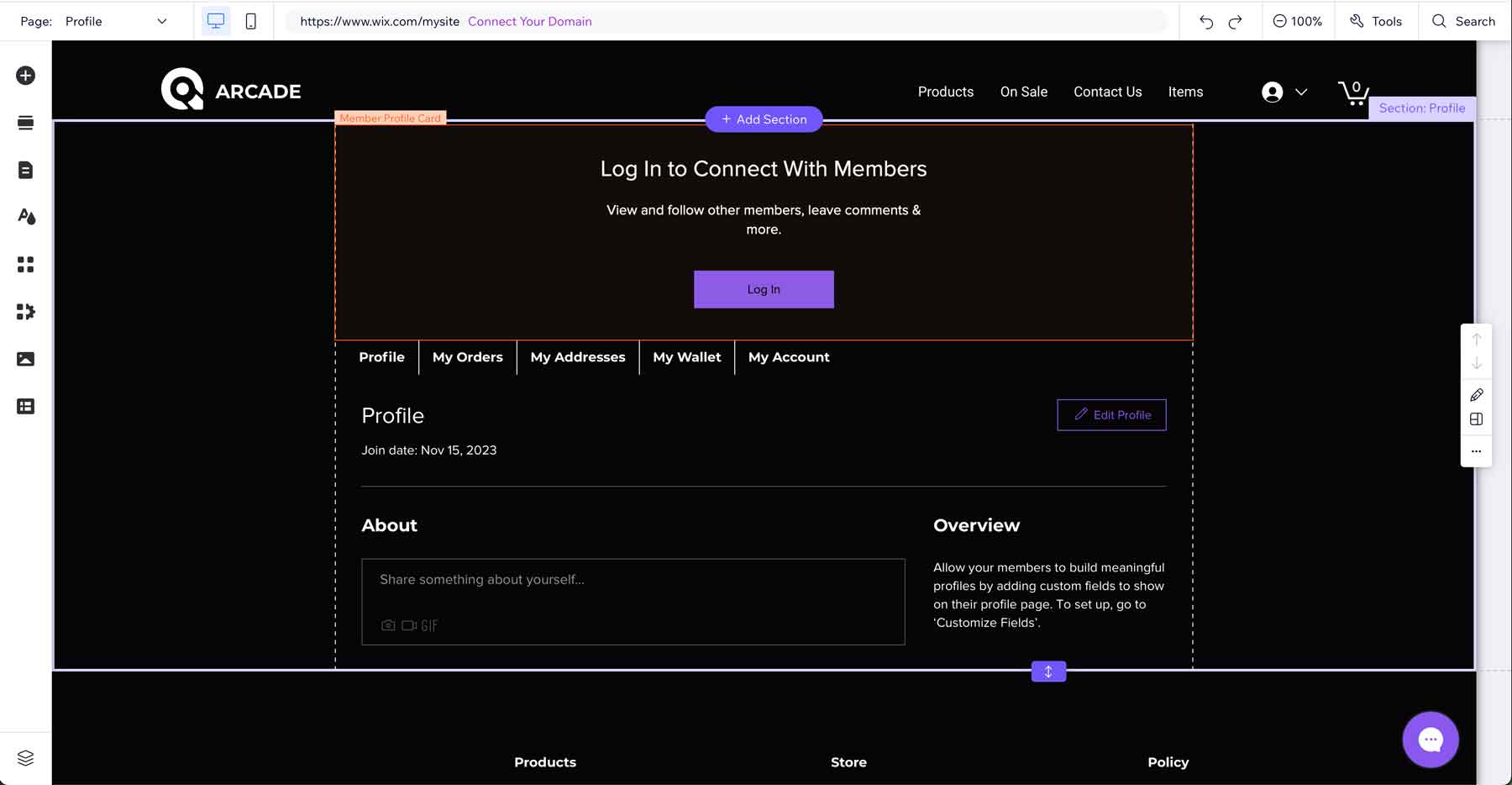Adjust the 100% zoom control
The image size is (1512, 785).
(x=1298, y=21)
